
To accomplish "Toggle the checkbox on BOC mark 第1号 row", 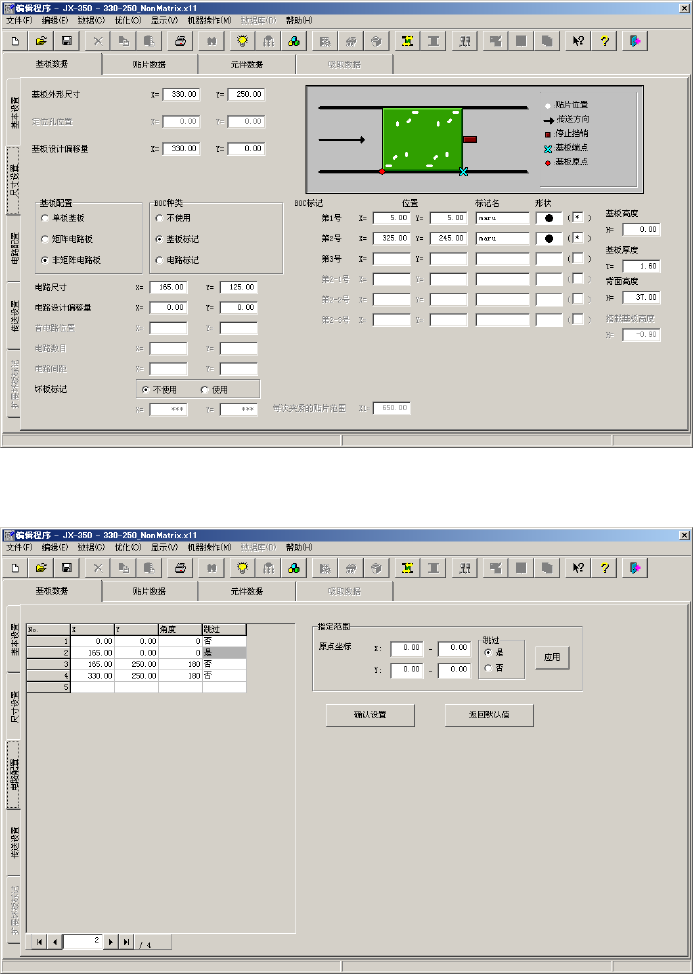I will coord(578,218).
